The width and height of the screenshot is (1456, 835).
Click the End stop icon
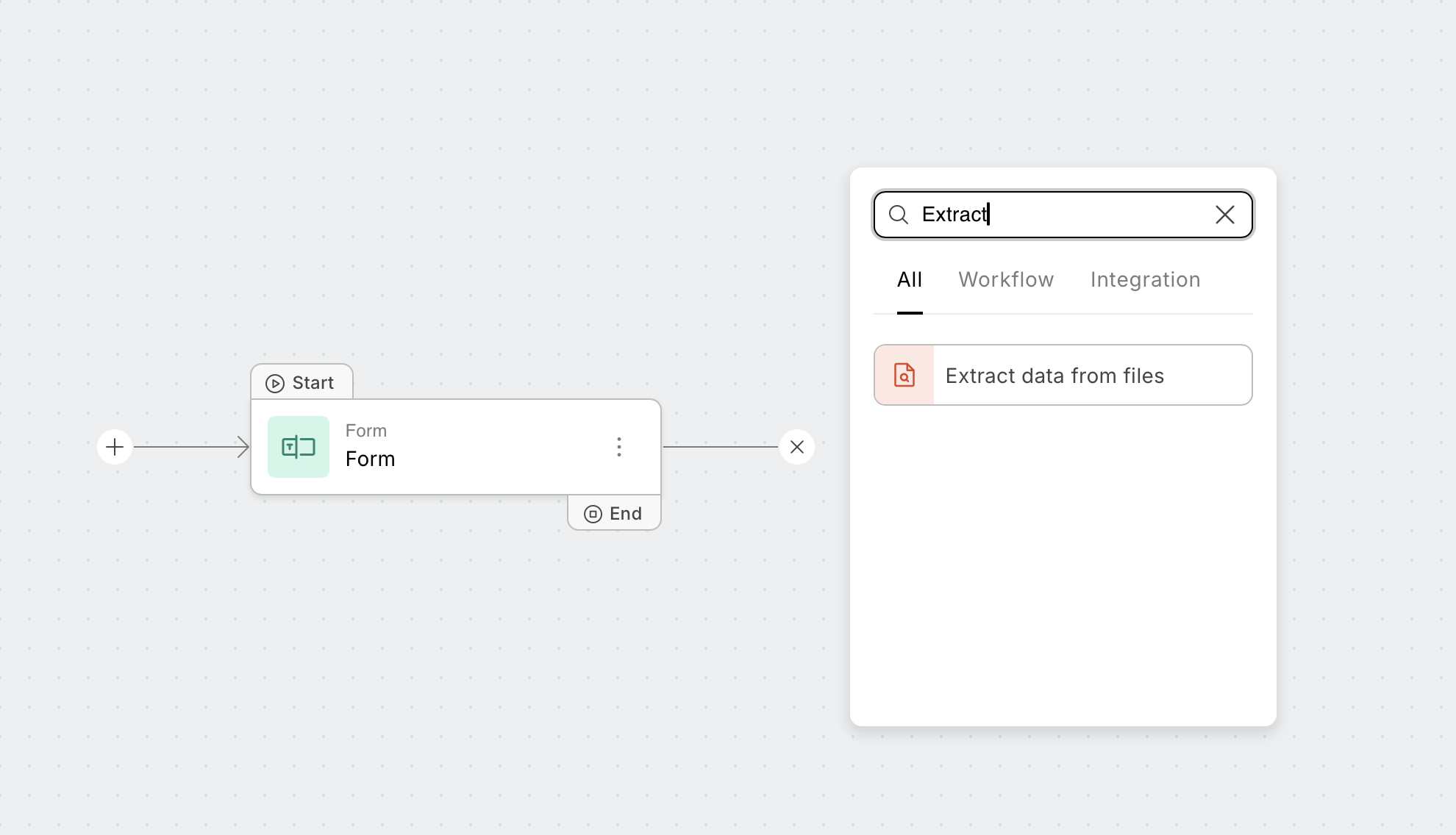593,514
